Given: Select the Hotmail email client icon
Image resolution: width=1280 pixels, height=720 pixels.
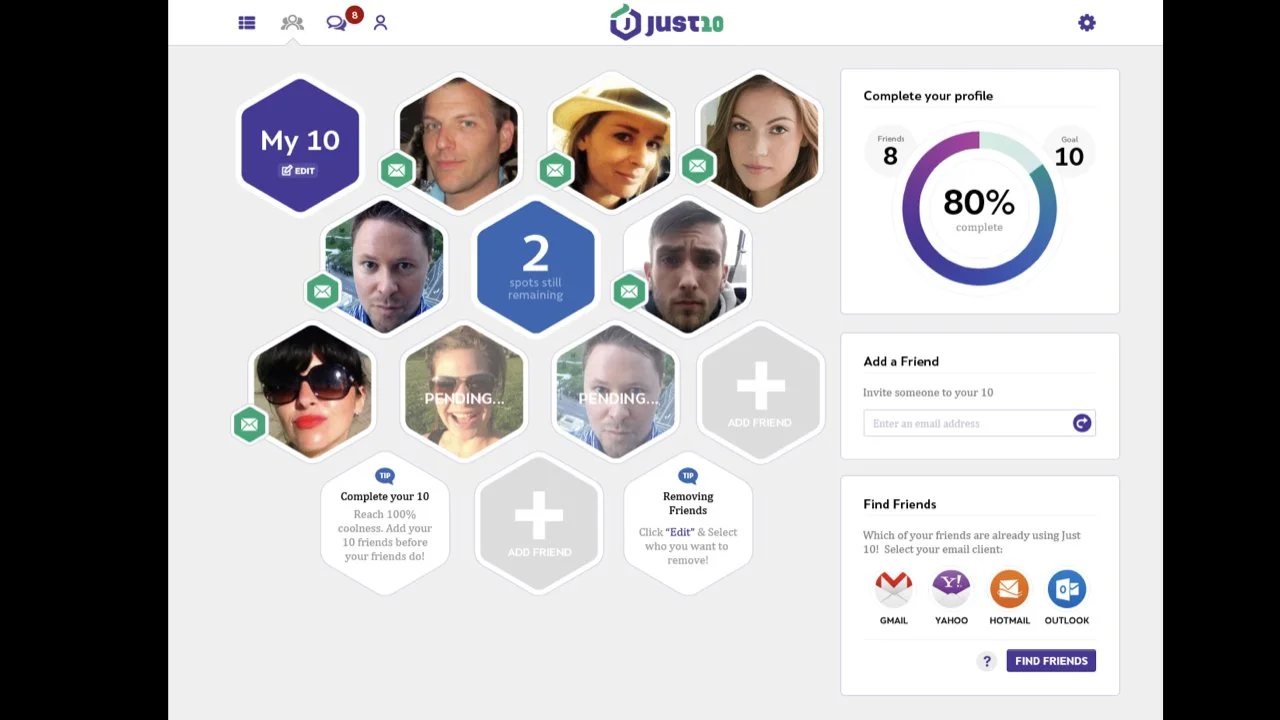Looking at the screenshot, I should tap(1009, 589).
